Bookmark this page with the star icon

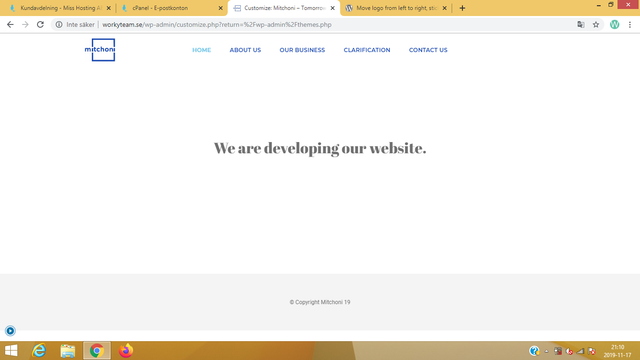point(596,24)
